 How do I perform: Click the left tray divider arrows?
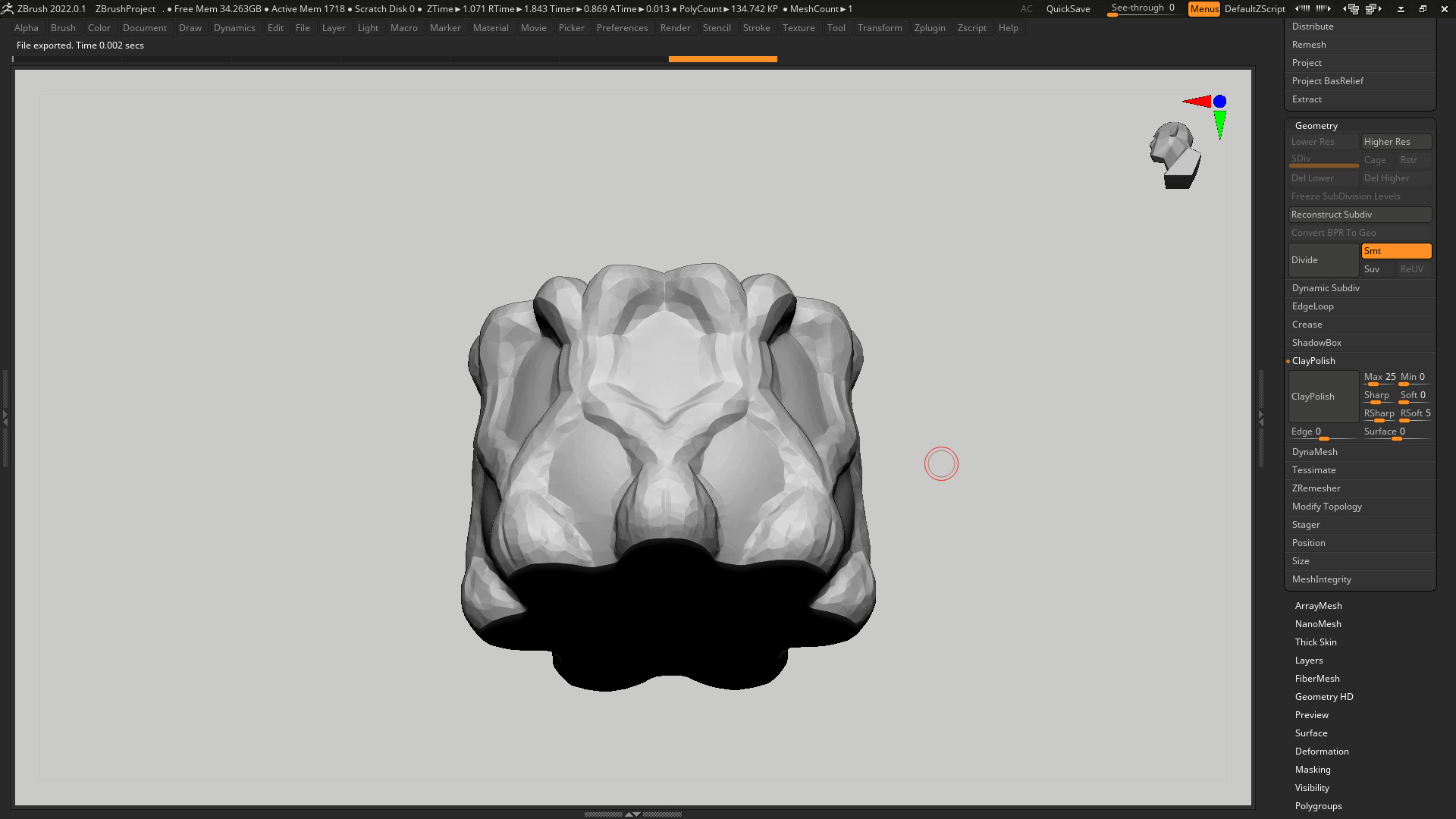(5, 418)
